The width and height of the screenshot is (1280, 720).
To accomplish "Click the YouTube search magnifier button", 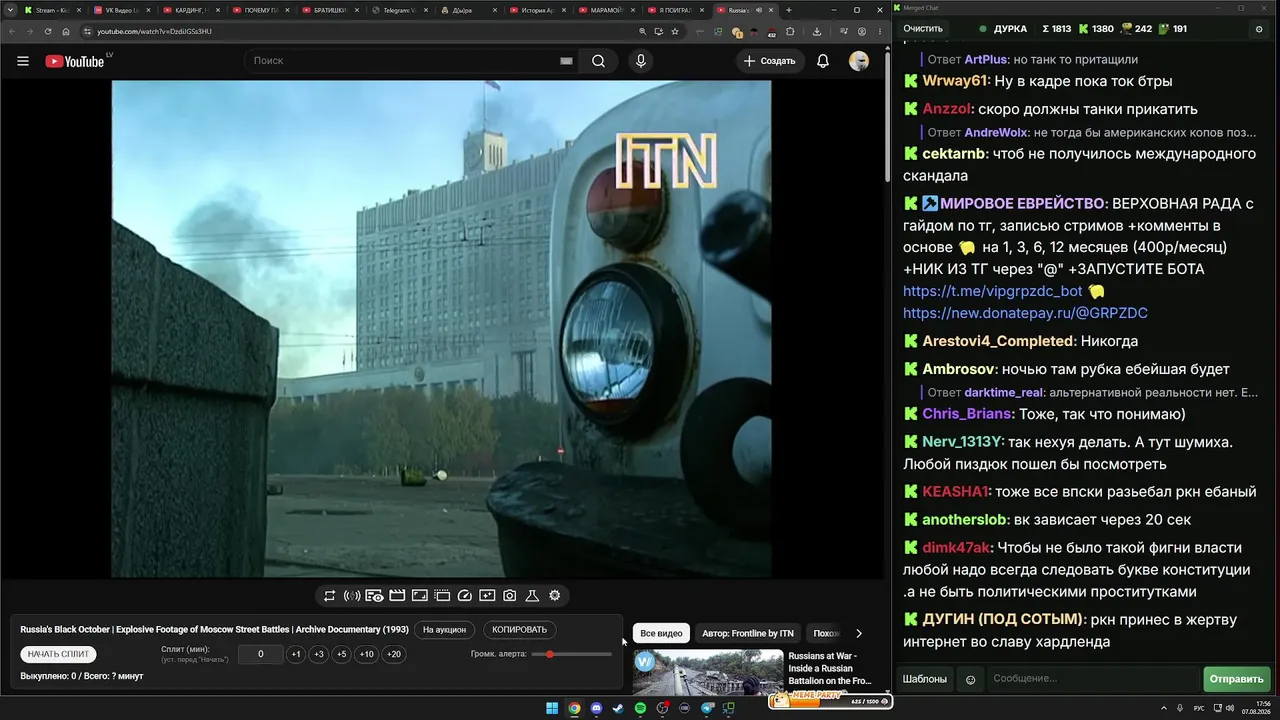I will coord(598,61).
